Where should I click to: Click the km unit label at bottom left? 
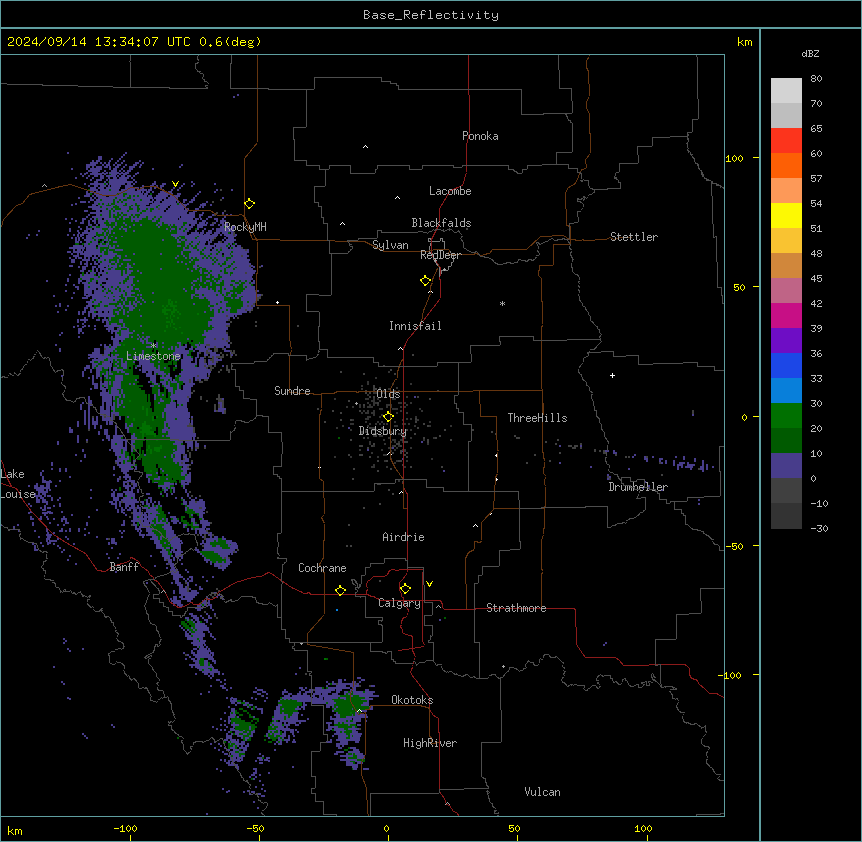[x=15, y=830]
